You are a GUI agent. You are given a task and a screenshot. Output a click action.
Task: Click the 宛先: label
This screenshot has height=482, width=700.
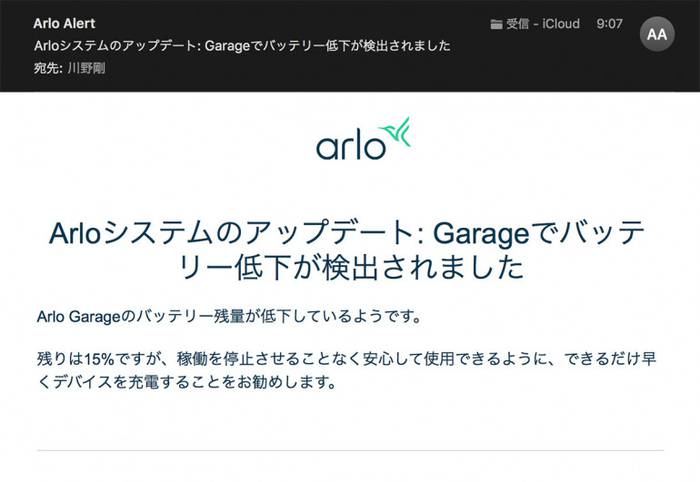click(49, 68)
